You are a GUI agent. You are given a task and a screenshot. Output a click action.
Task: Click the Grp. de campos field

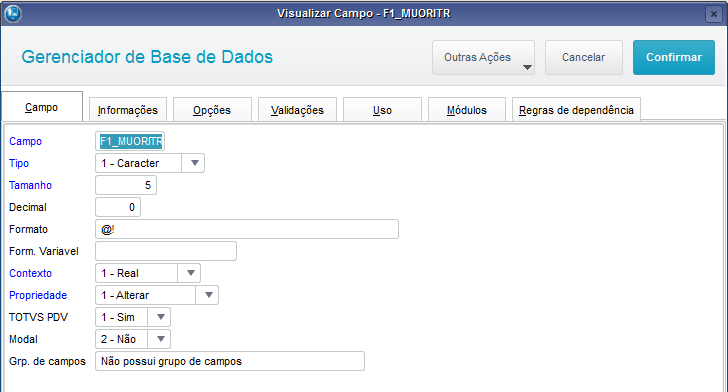click(230, 361)
